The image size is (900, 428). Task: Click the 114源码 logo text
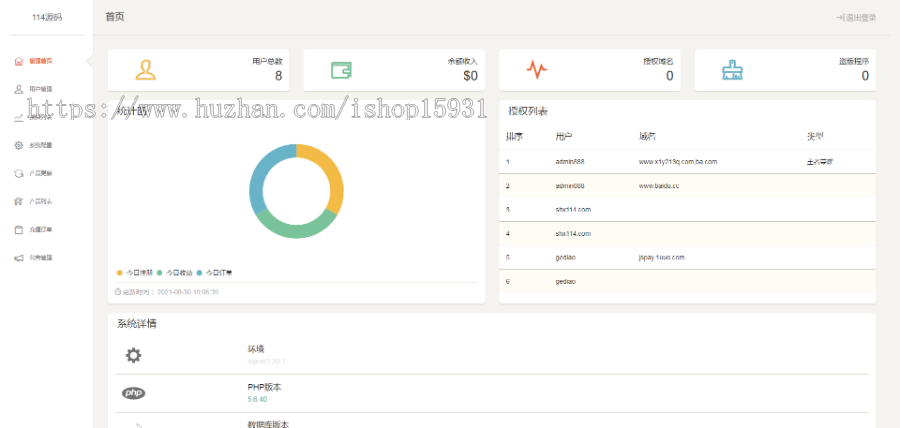(x=46, y=17)
